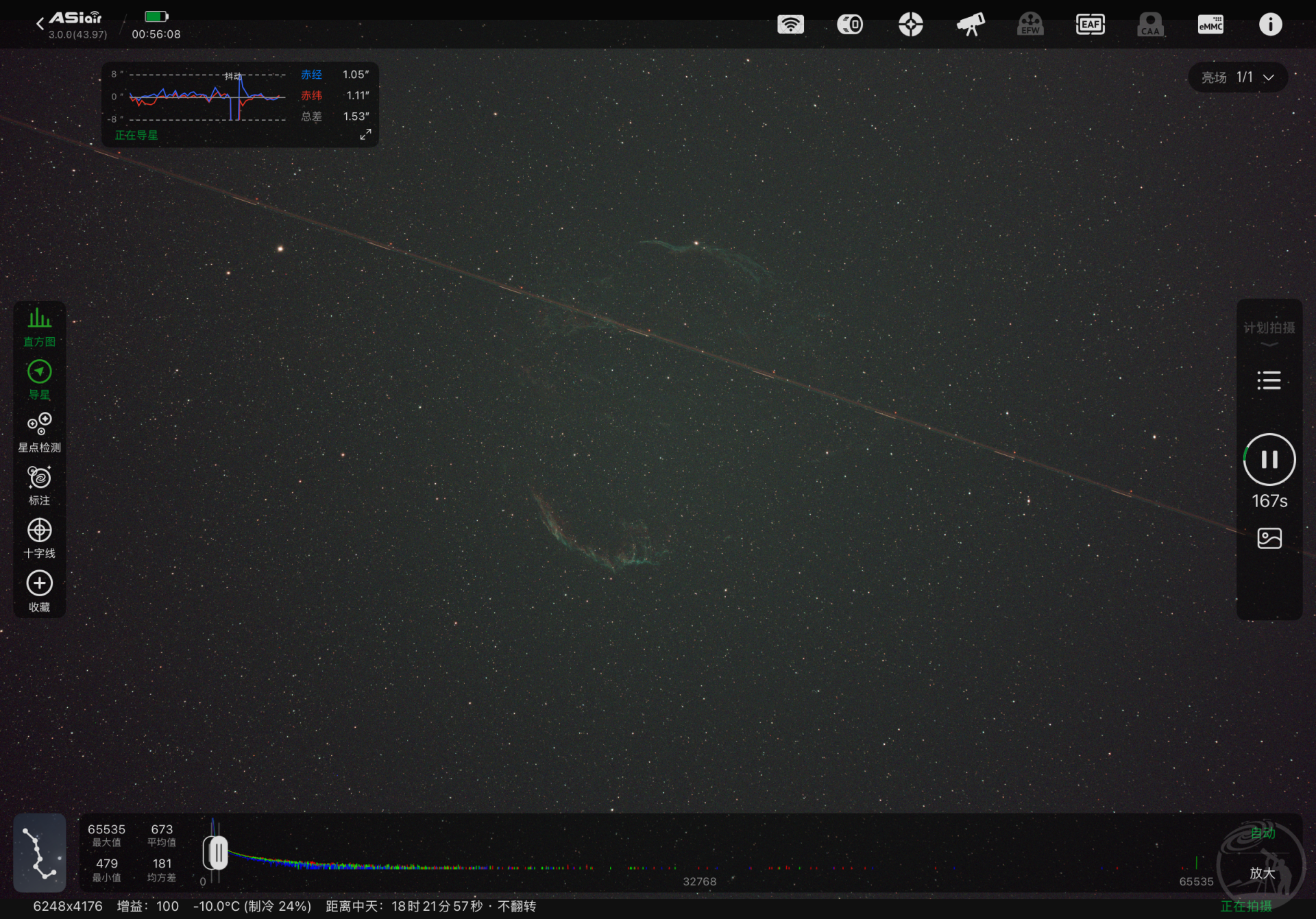Click the 自动 auto stretch button

(1263, 833)
